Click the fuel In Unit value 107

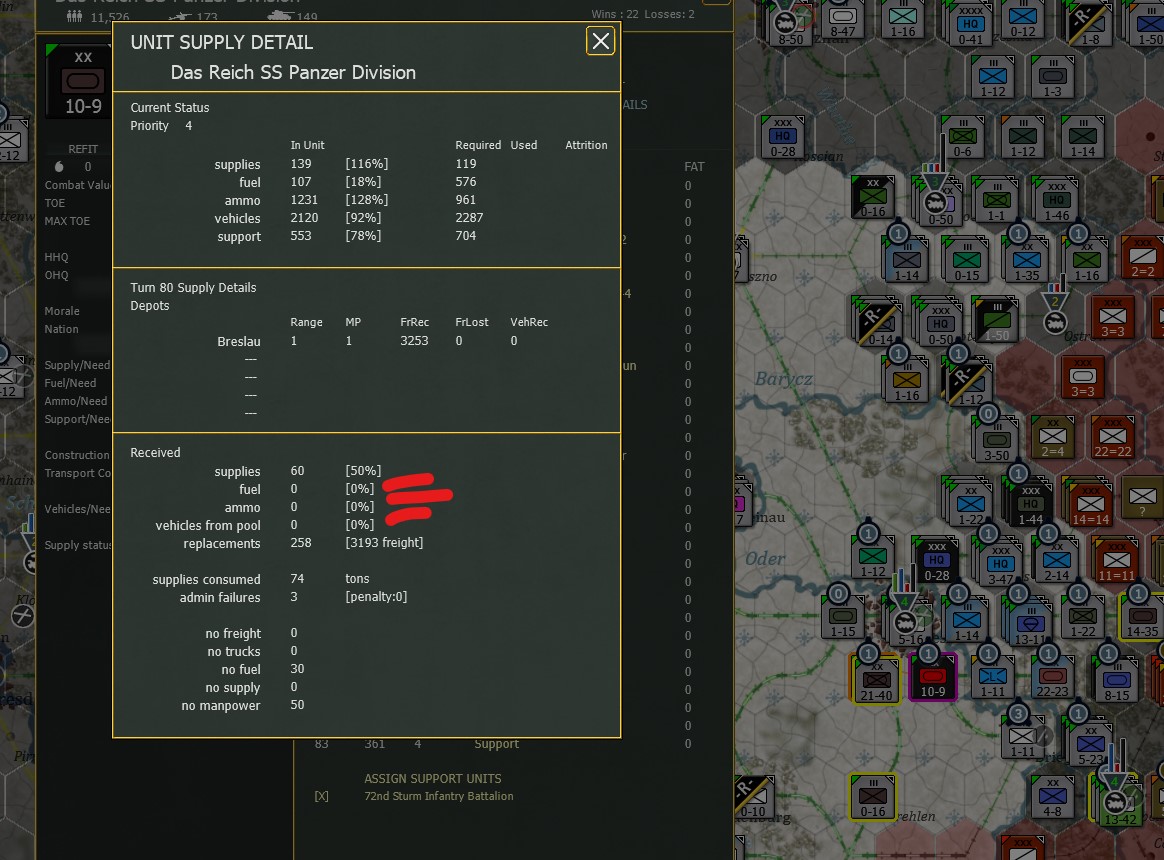(301, 182)
